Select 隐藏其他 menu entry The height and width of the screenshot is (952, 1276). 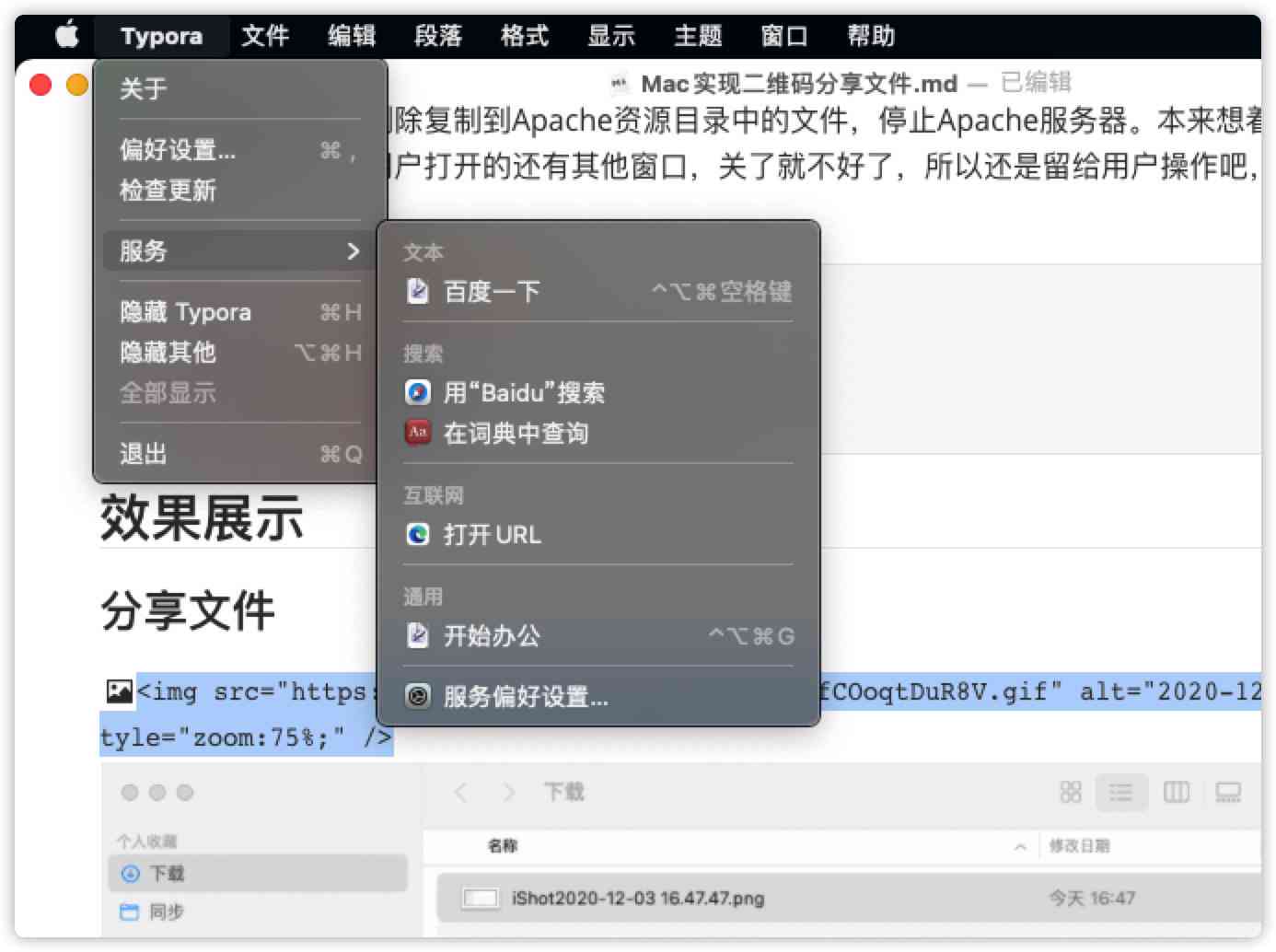tap(239, 352)
